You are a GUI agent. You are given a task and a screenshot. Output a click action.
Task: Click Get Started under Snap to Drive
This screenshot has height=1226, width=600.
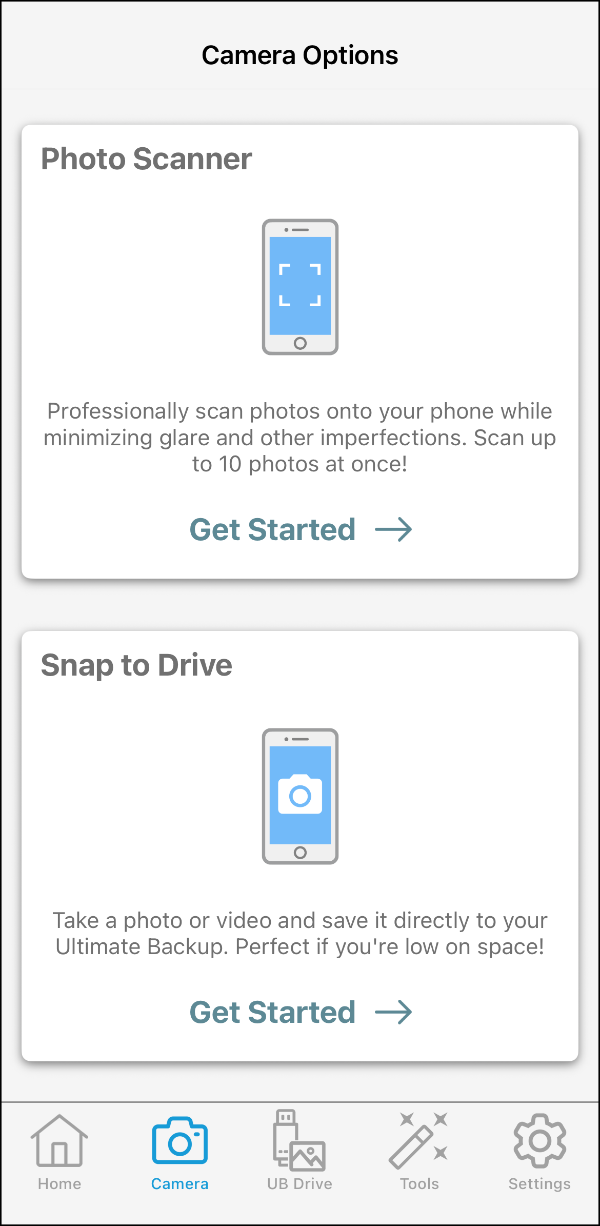272,1011
